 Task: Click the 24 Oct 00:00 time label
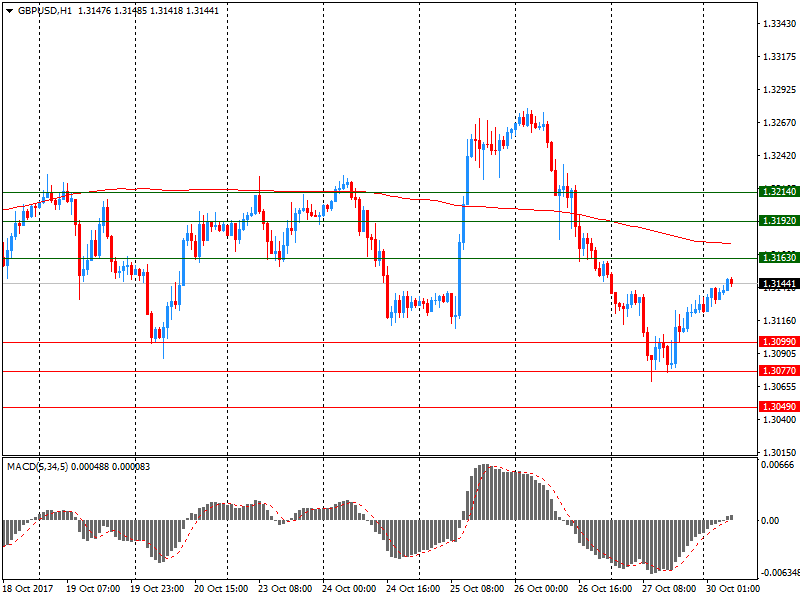point(349,589)
